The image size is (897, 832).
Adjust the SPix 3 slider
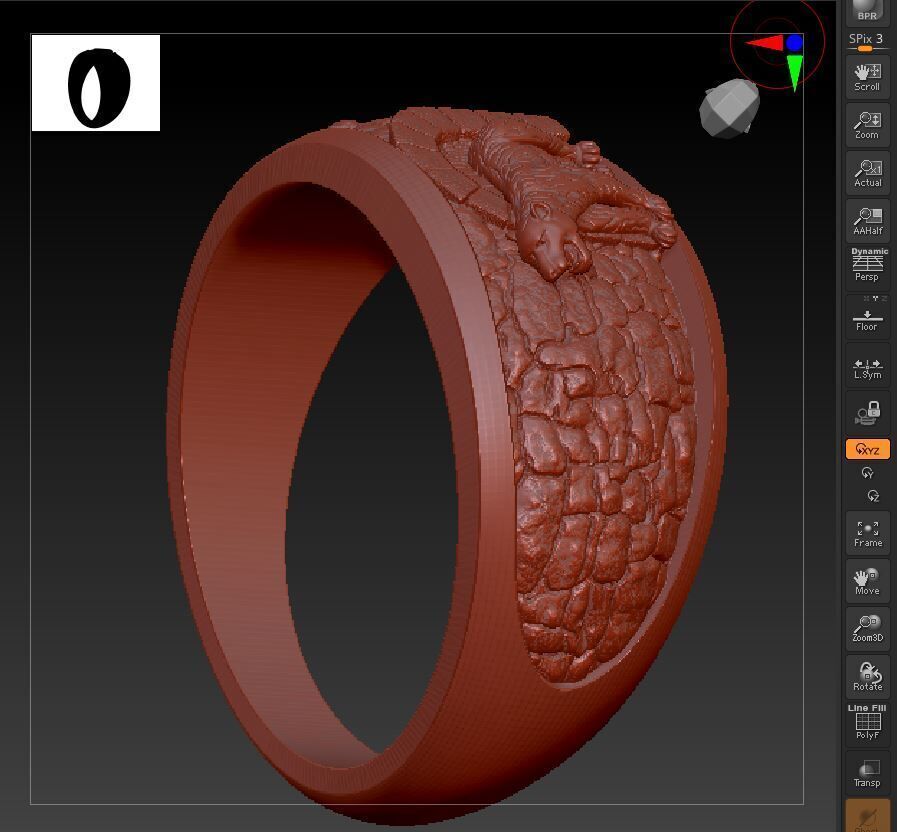(x=867, y=42)
